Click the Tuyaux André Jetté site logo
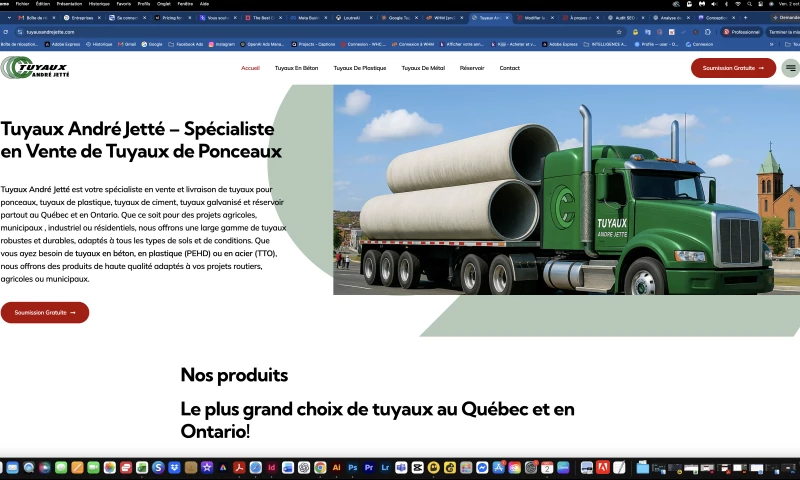 click(35, 68)
